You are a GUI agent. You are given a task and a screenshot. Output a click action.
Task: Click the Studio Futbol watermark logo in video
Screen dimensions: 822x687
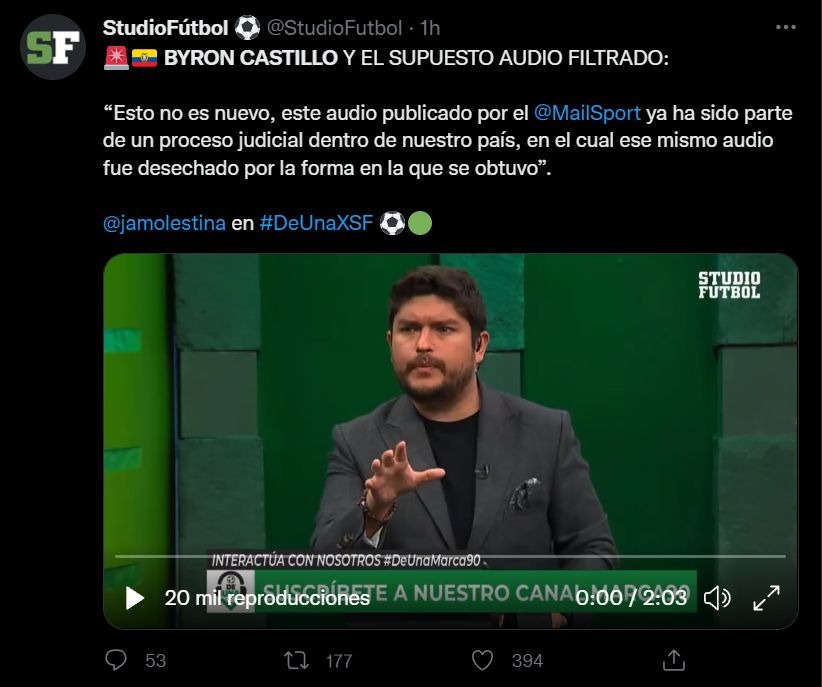coord(729,285)
